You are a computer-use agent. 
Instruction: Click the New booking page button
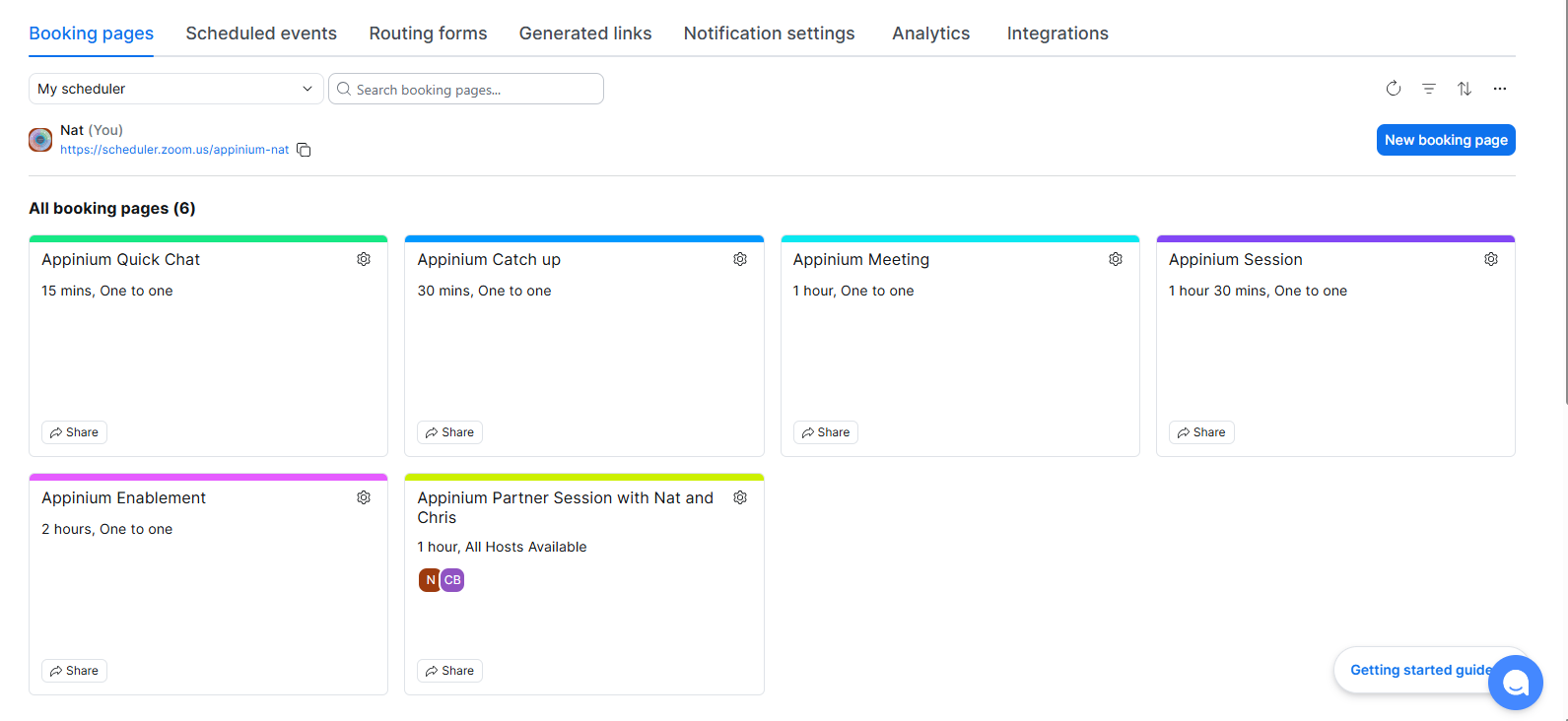click(1445, 140)
